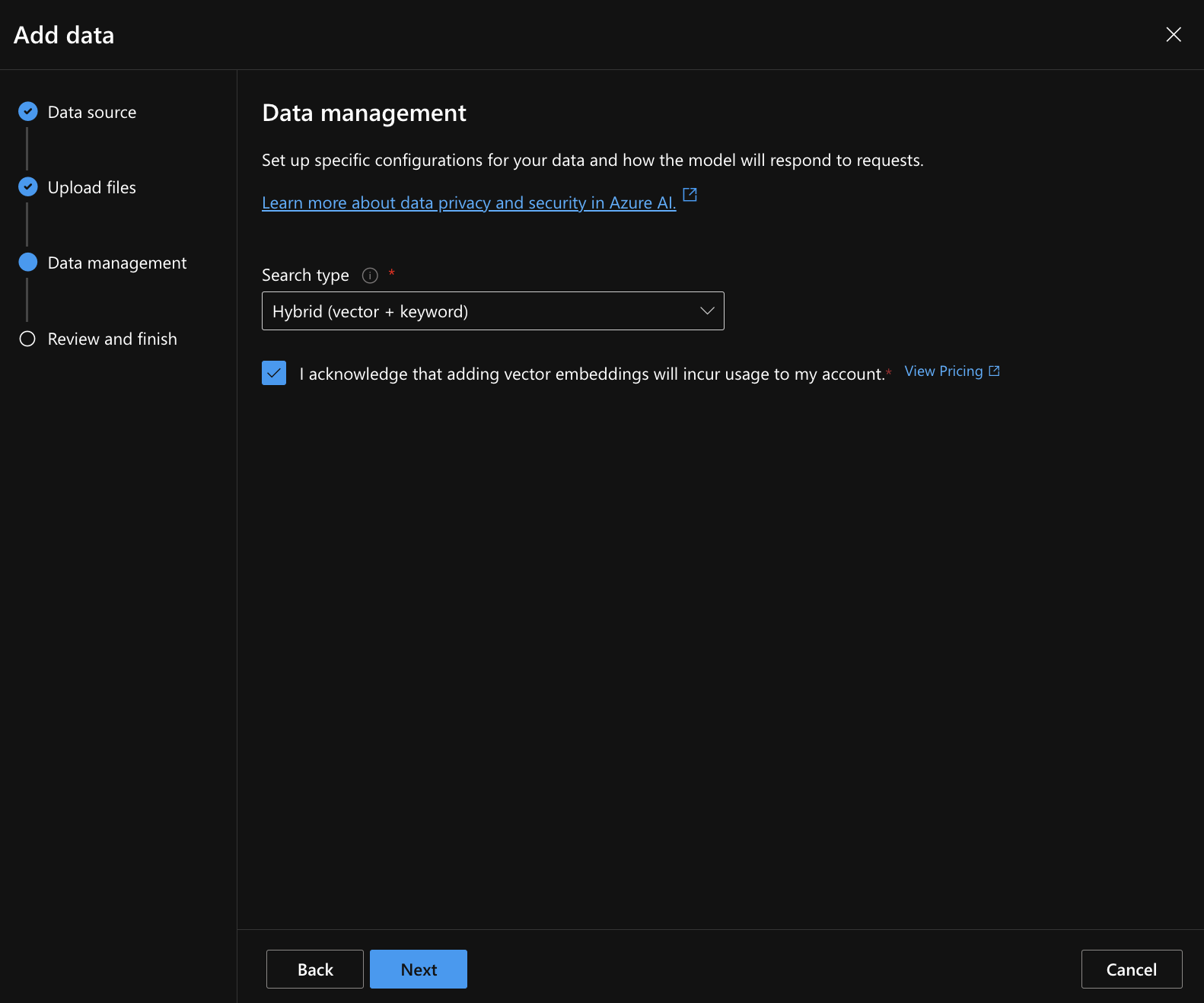Click the Data management heading
This screenshot has width=1204, height=1003.
click(364, 113)
